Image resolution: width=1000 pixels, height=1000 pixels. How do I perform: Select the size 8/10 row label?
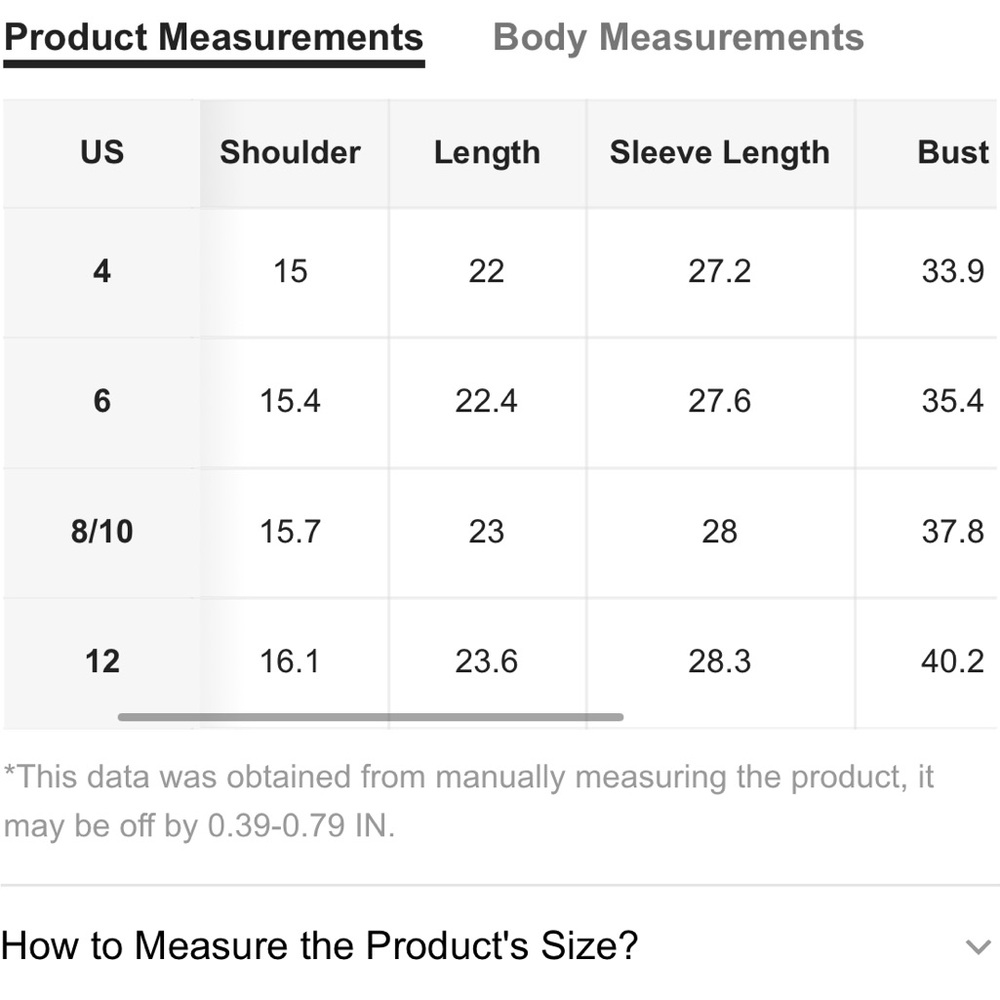click(x=102, y=531)
